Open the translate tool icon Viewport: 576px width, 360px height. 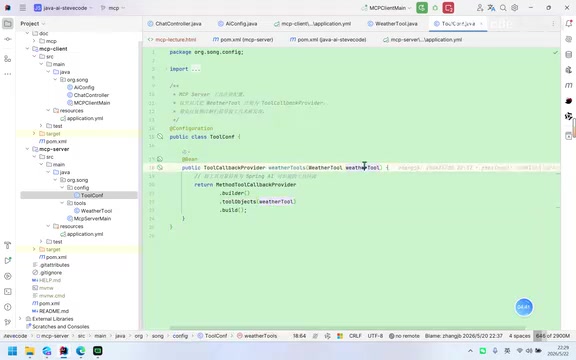(x=492, y=8)
